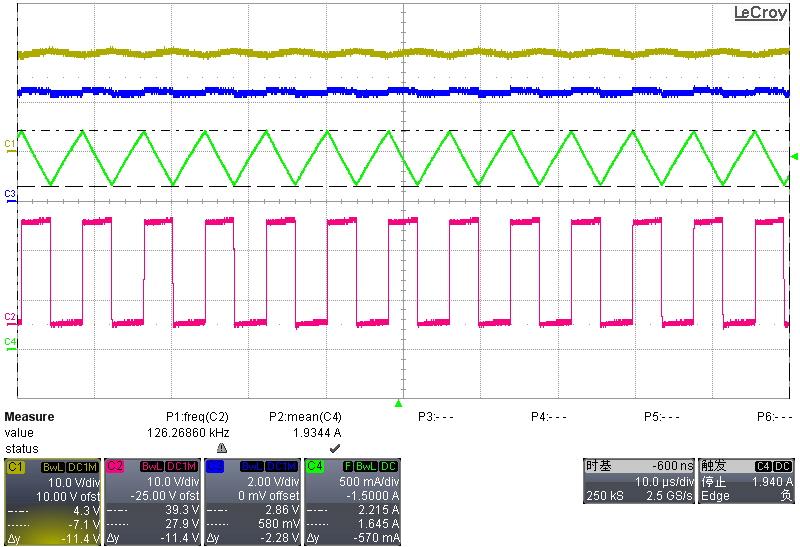Open the C2 pink channel descriptor box
The width and height of the screenshot is (800, 547).
click(152, 502)
